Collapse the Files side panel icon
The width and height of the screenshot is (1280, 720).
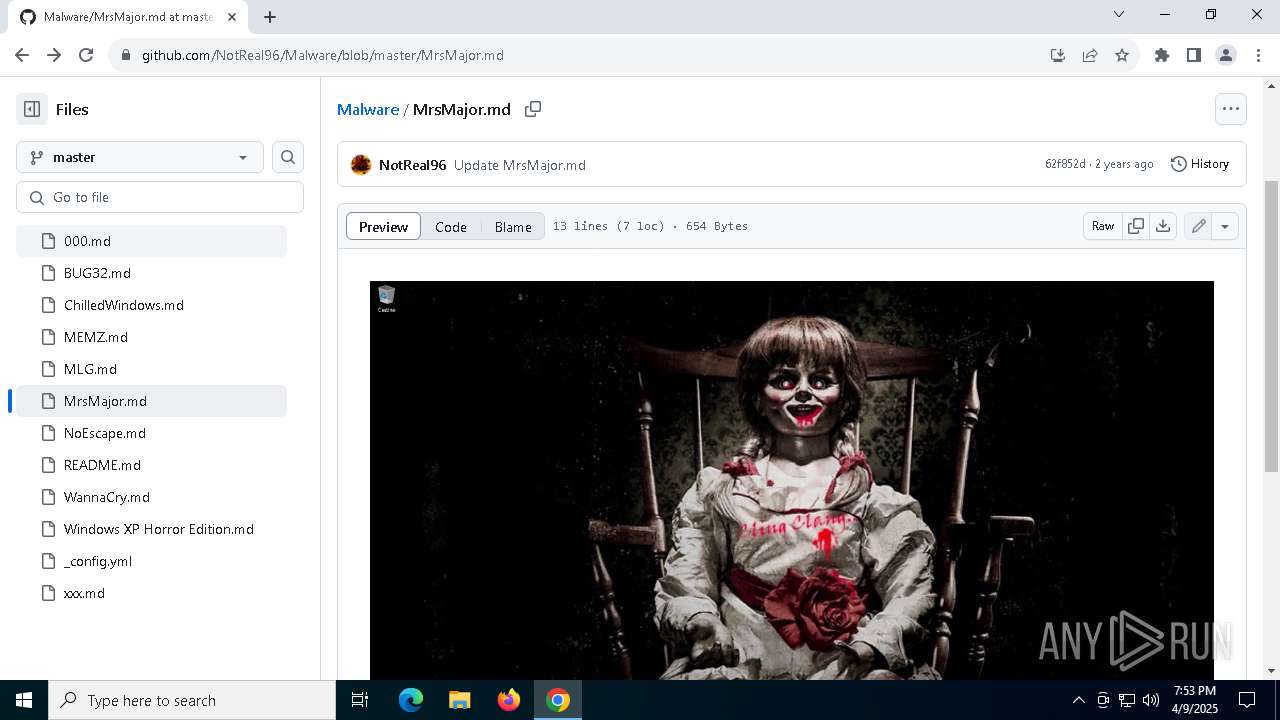[32, 109]
